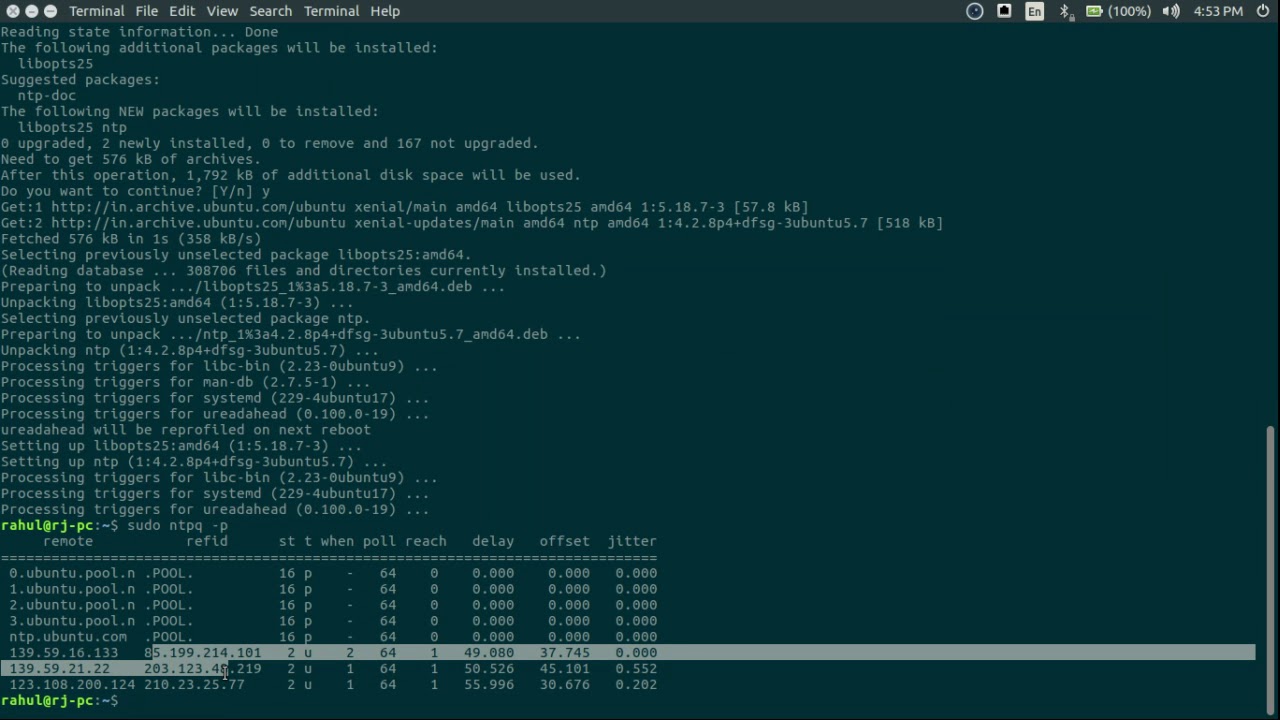The image size is (1280, 720).
Task: Click the remote address 139.59.16.133
Action: [64, 653]
